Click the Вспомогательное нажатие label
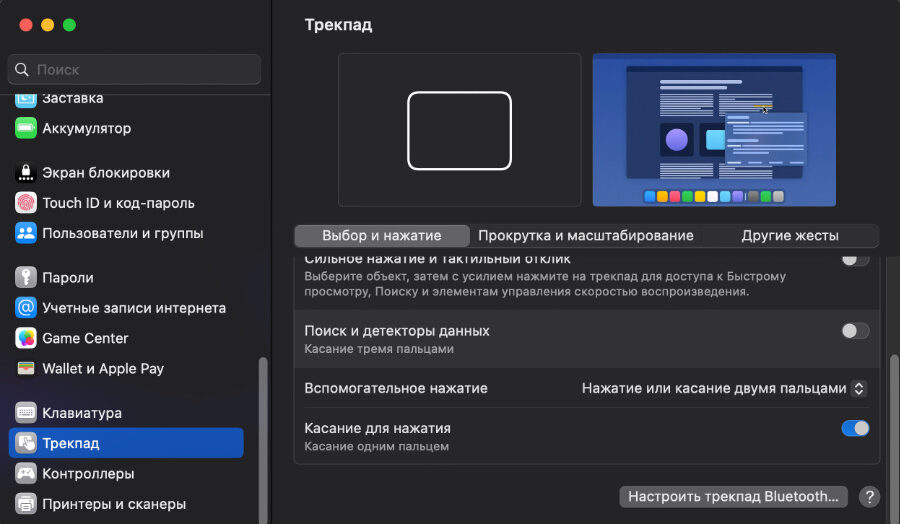Screen dimensions: 900x524 (395, 389)
